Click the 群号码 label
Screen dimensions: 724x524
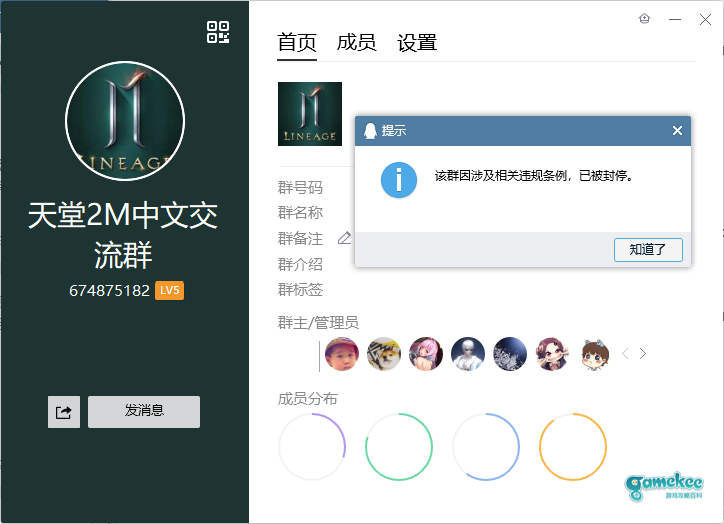click(300, 188)
